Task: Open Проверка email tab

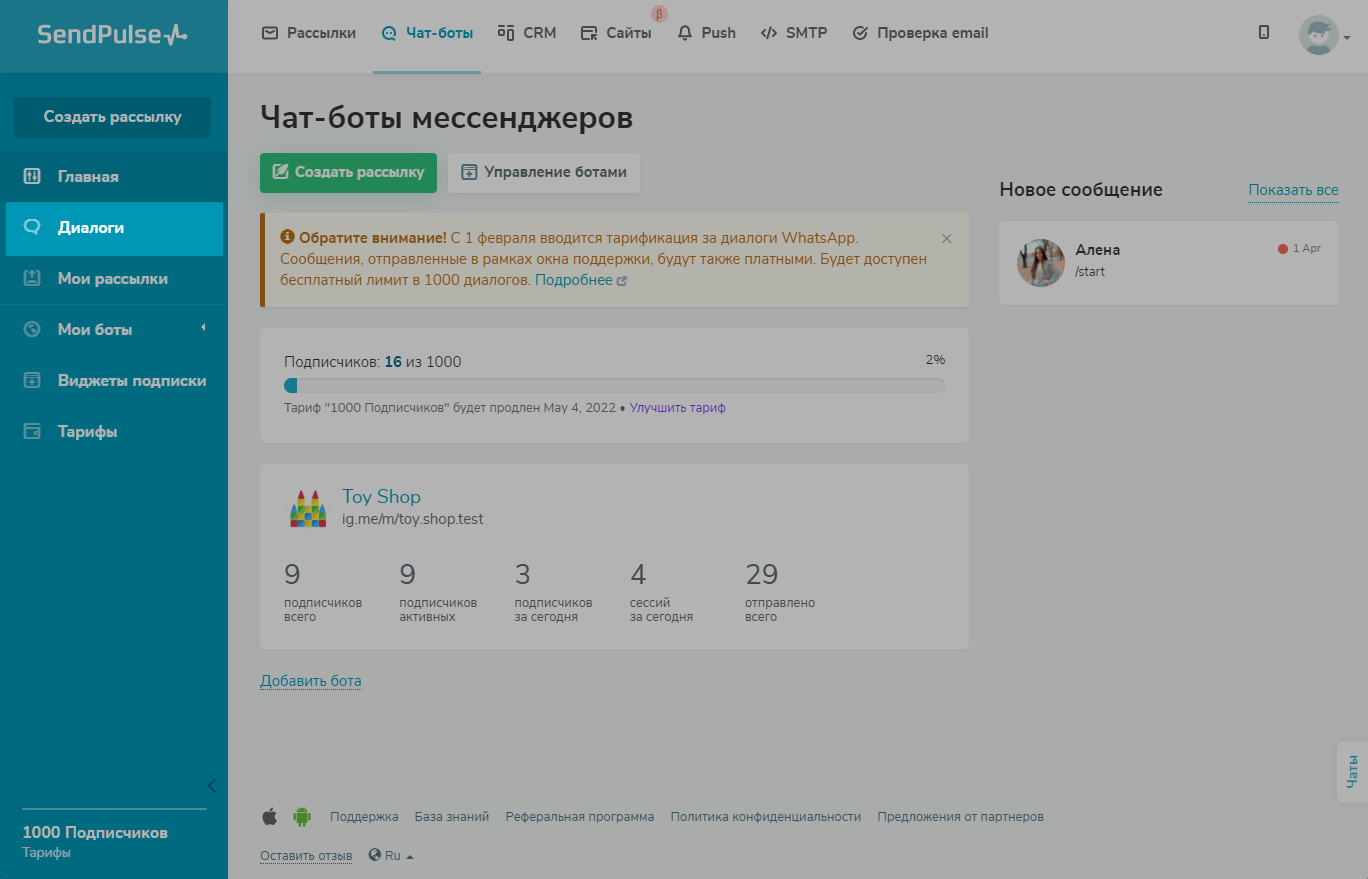Action: coord(920,33)
